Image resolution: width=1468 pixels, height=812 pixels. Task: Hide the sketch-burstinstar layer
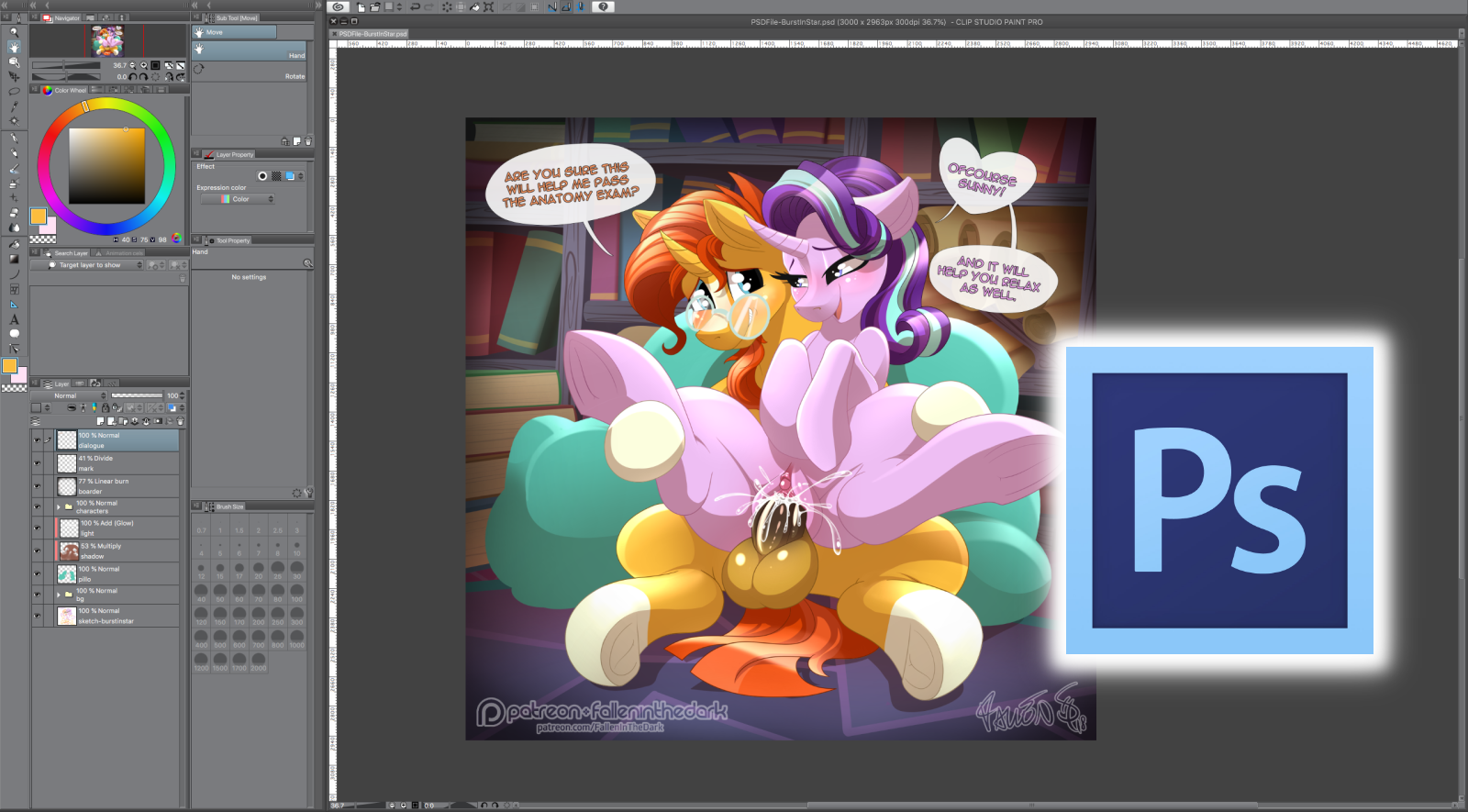[37, 616]
